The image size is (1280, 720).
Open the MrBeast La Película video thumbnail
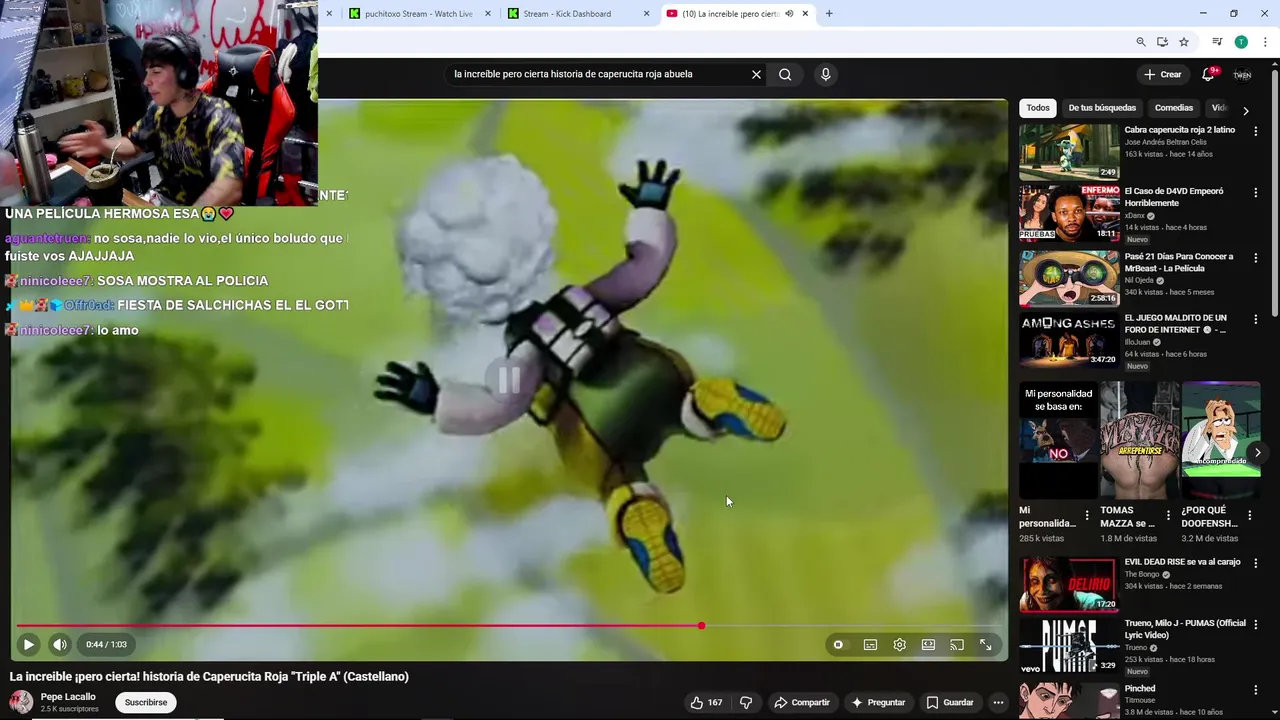tap(1069, 278)
